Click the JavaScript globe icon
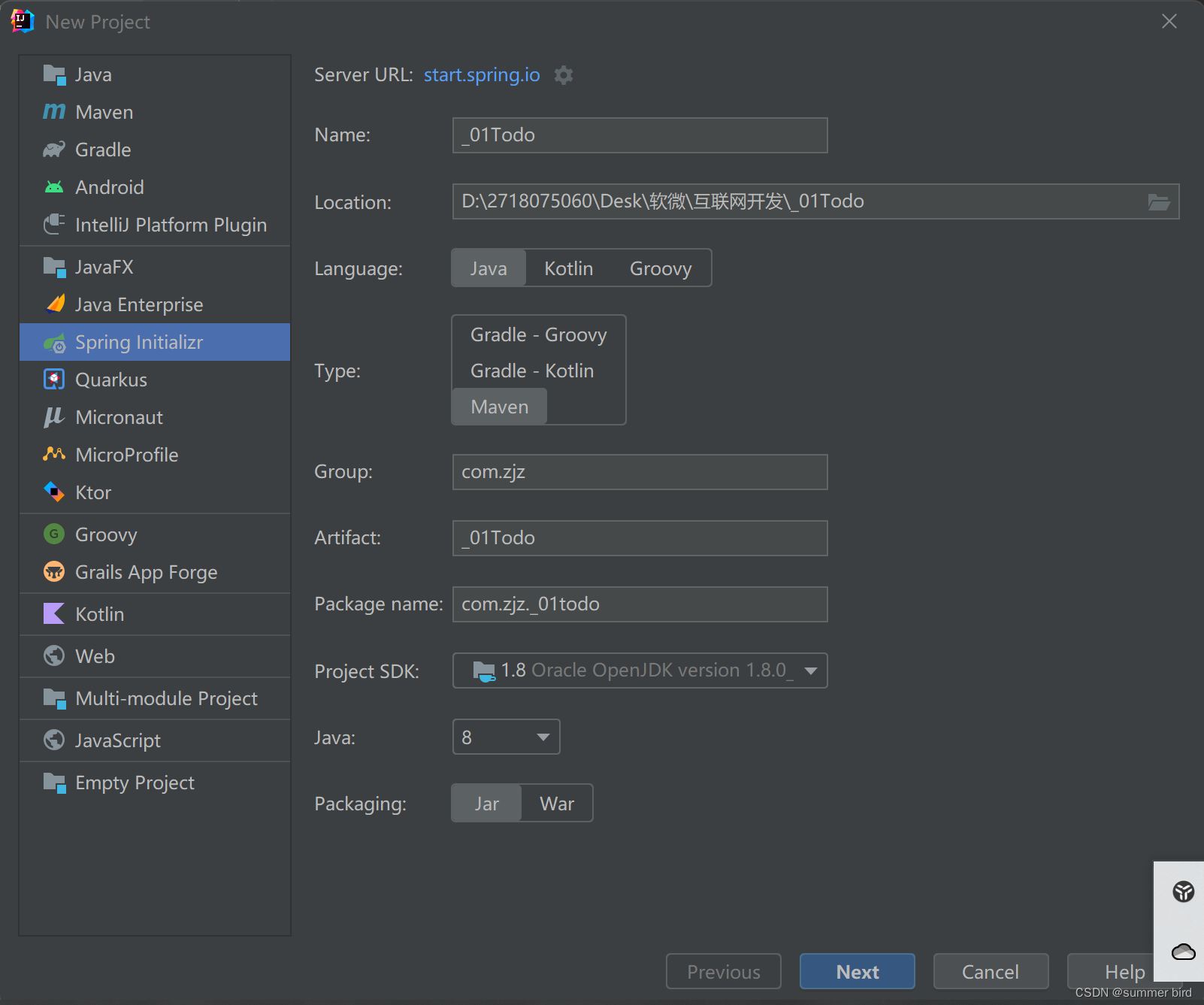1204x1005 pixels. (54, 740)
